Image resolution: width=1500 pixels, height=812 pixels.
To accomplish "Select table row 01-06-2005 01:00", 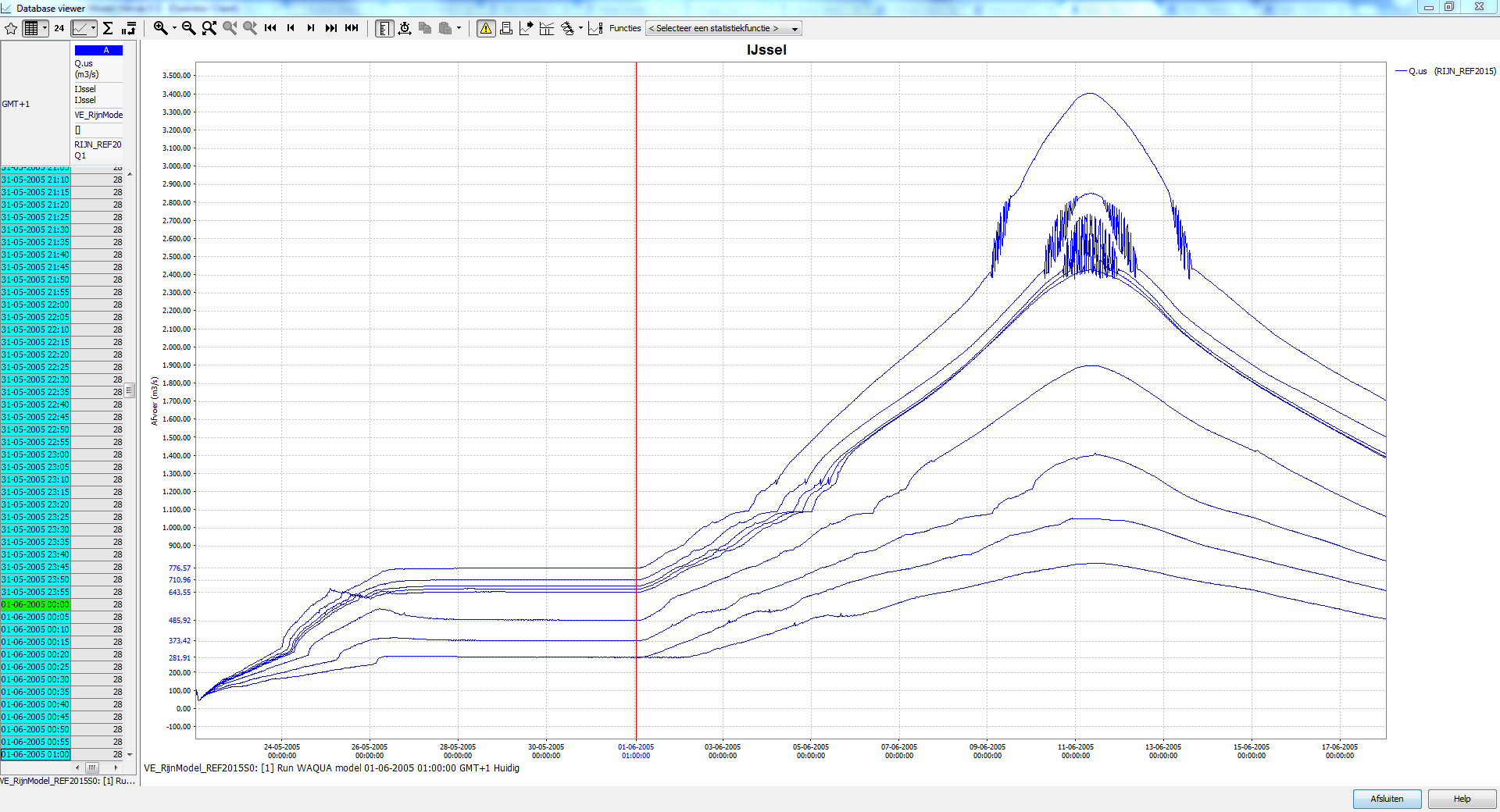I will click(x=62, y=754).
